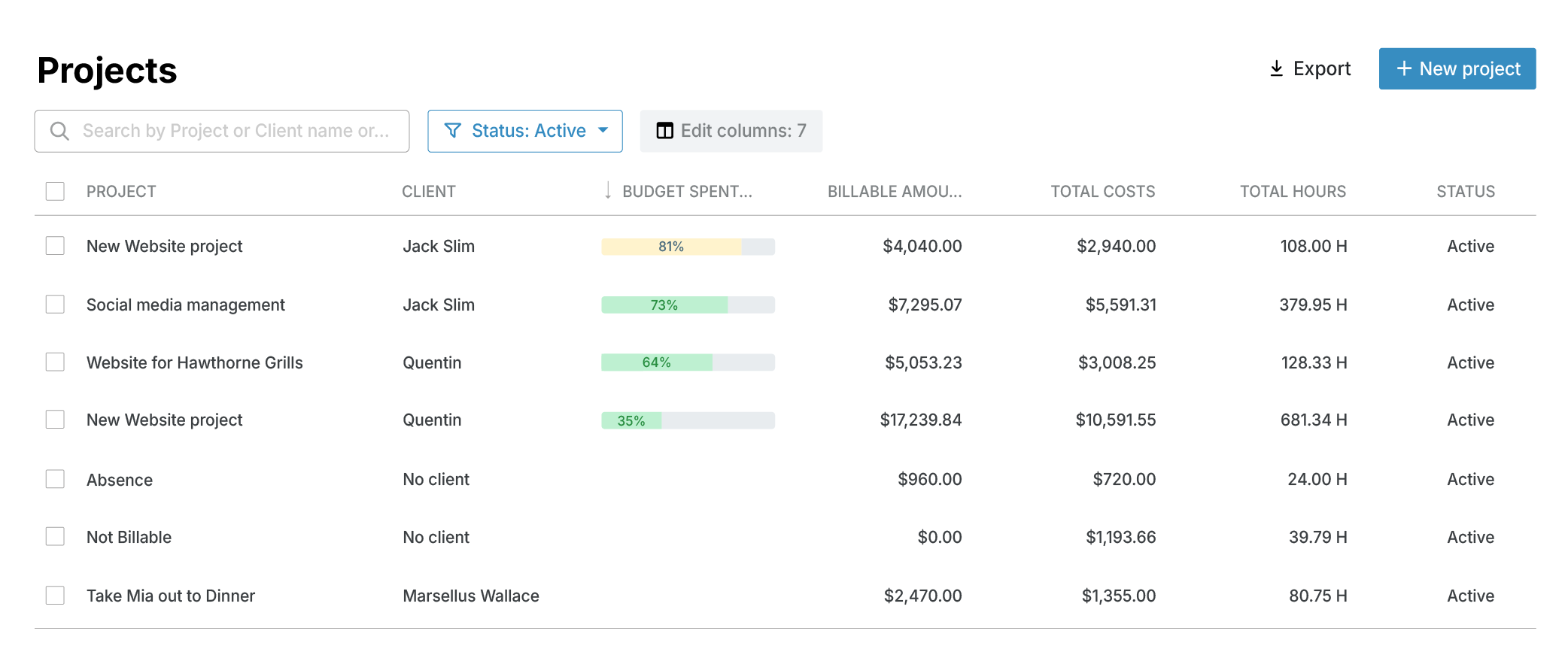Check the Jack Slim New Website project row
The image size is (1568, 658).
coord(55,246)
